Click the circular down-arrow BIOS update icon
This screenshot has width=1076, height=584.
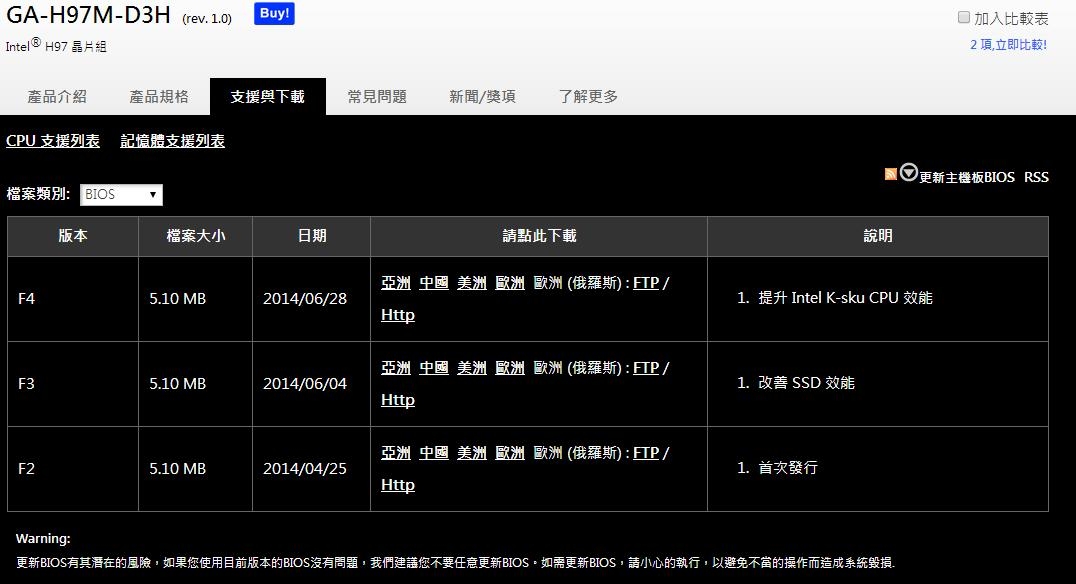[909, 172]
